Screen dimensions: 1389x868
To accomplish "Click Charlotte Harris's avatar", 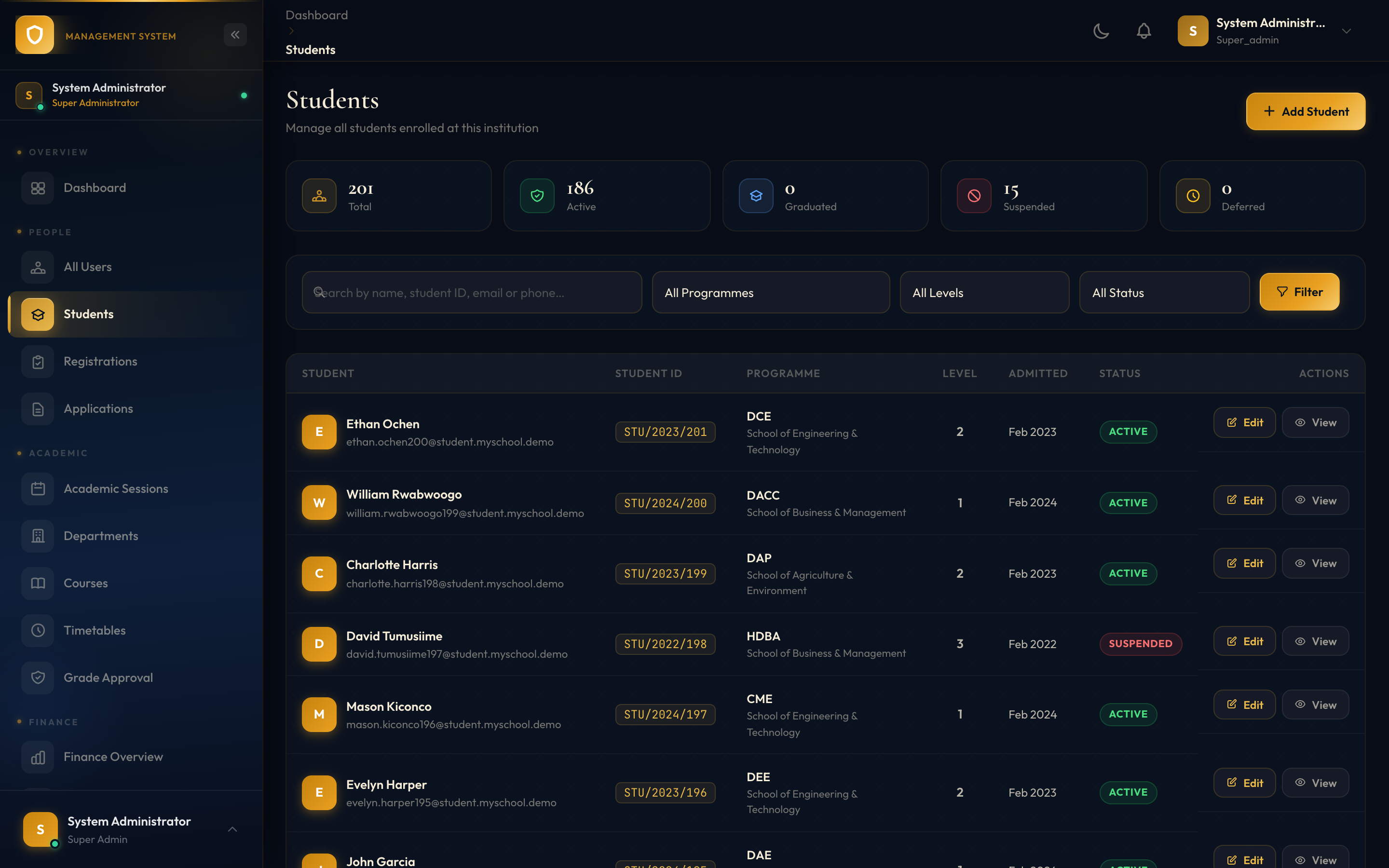I will tap(319, 573).
